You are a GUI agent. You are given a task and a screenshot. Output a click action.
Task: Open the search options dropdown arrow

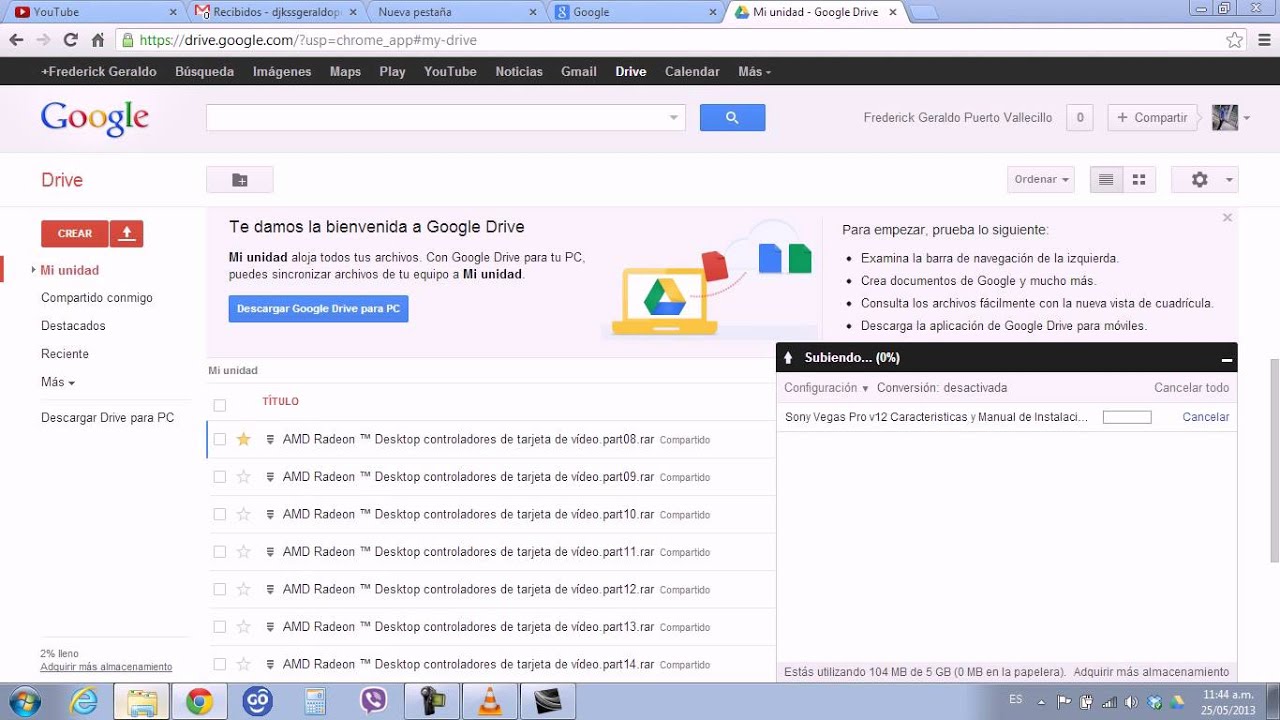pos(673,118)
